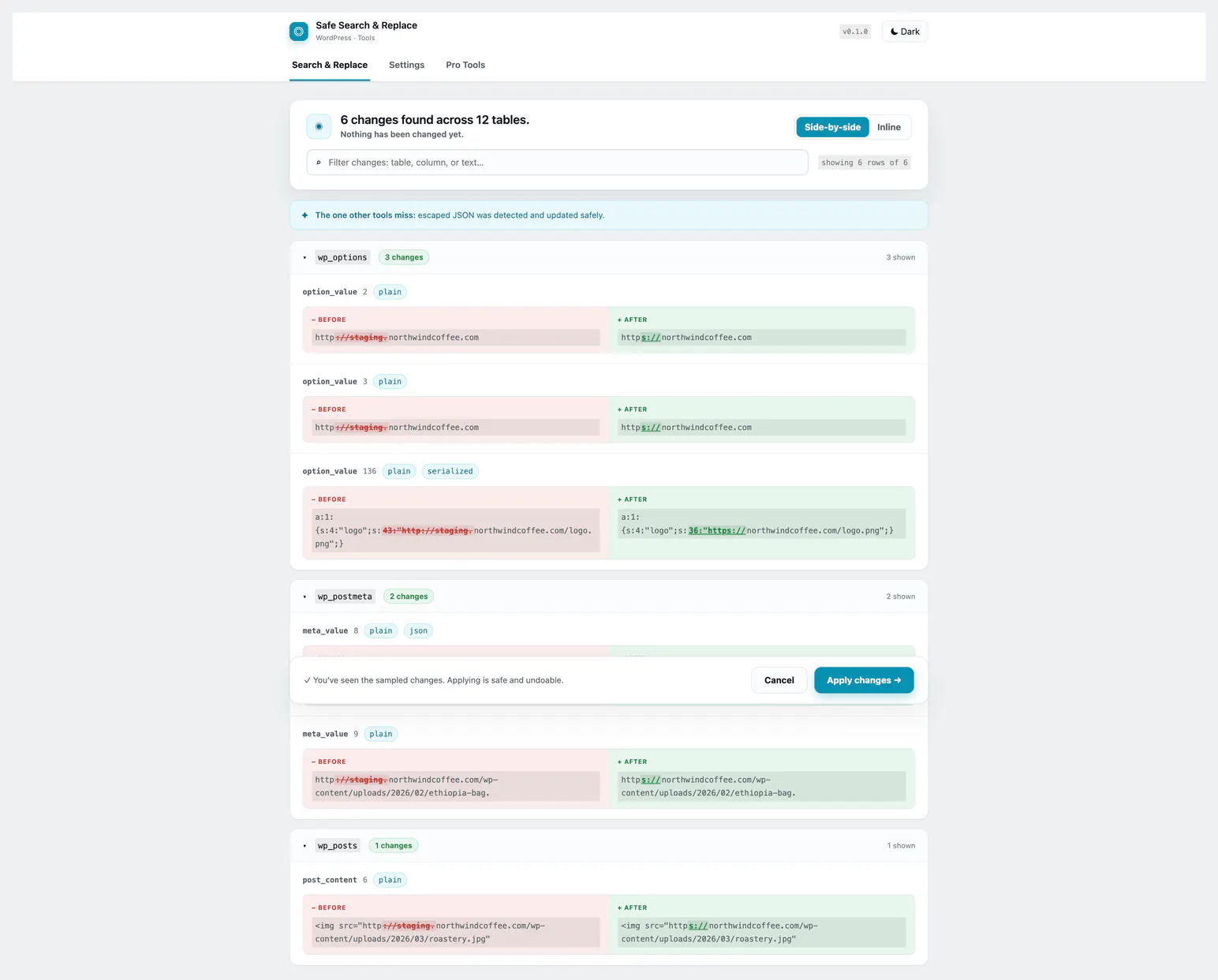Screen dimensions: 1218x980
Task: Collapse the wp_posts table group
Action: point(304,846)
